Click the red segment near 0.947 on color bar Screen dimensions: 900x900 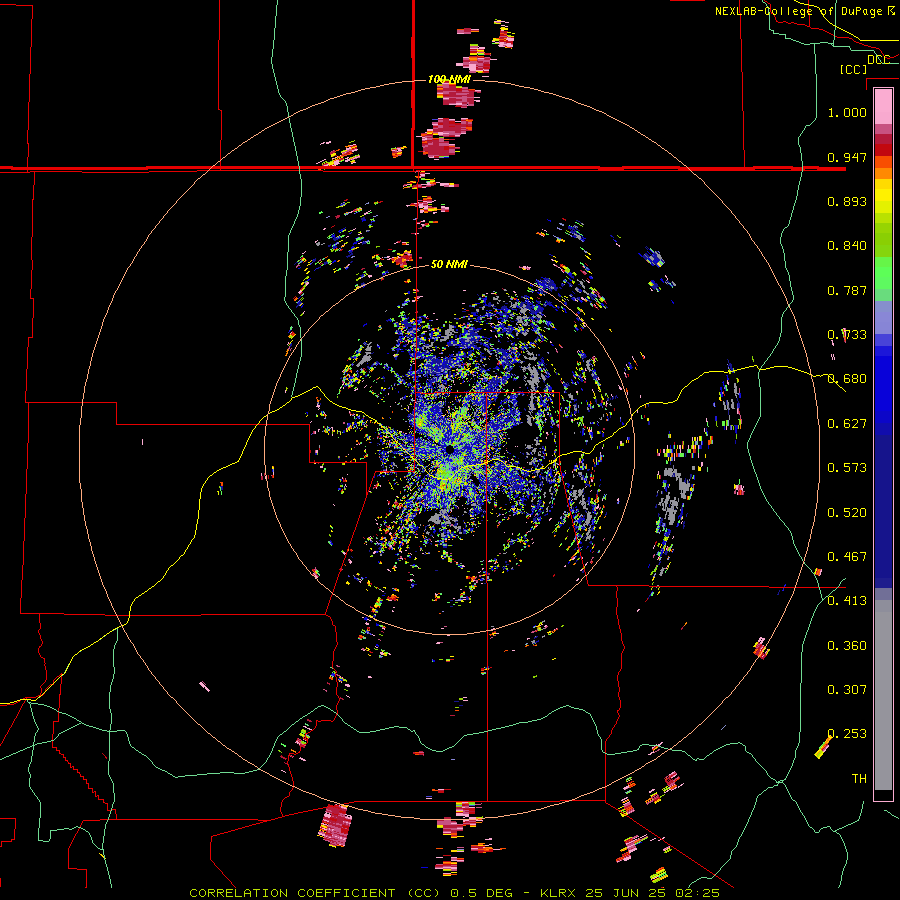click(883, 149)
